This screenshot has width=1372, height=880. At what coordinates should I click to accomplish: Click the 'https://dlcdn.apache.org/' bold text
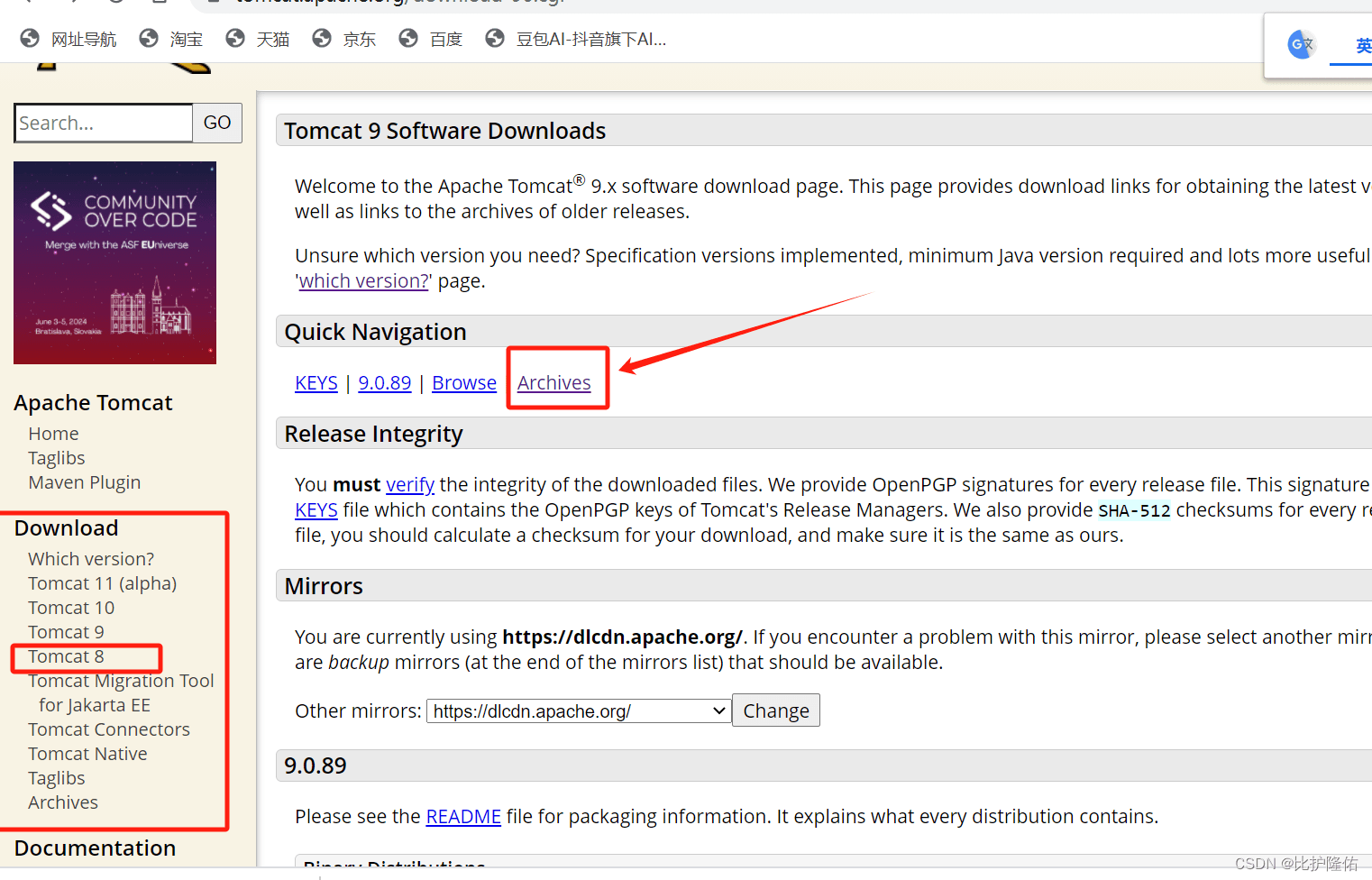coord(622,637)
